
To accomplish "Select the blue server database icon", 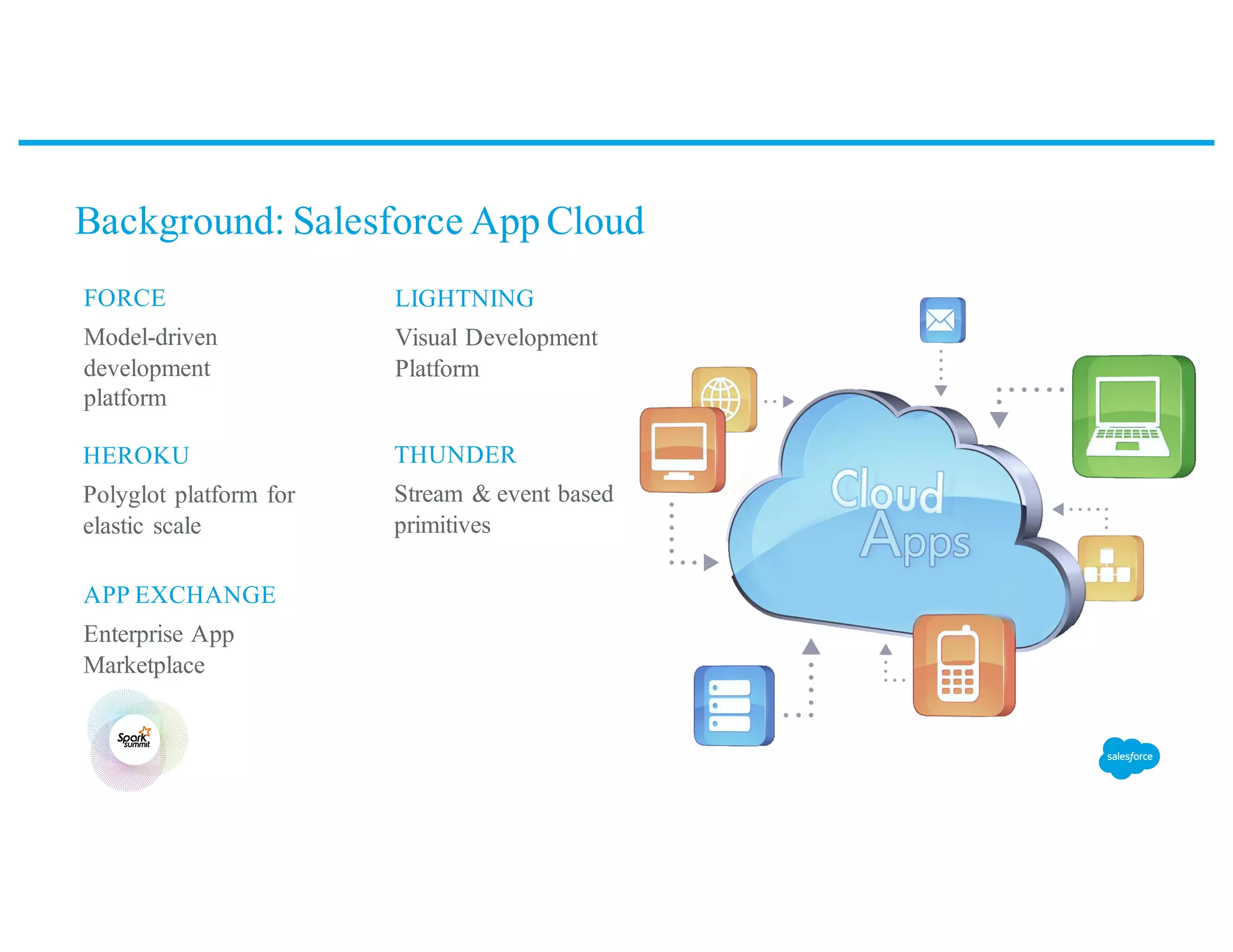I will [733, 705].
